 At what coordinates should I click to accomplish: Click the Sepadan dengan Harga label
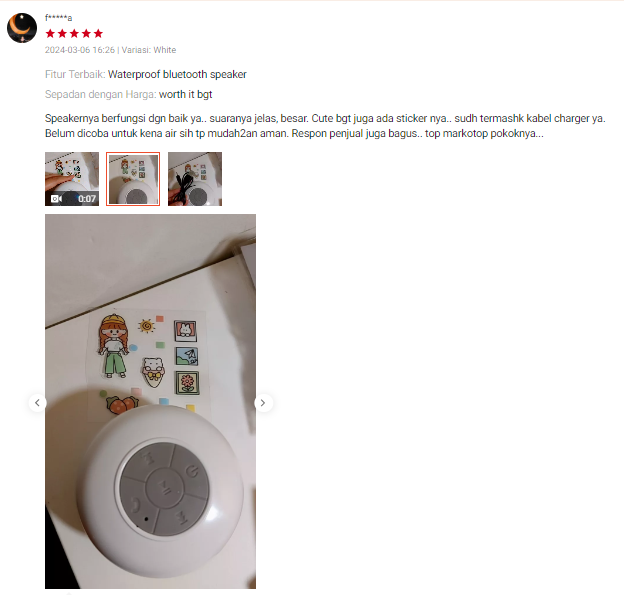pos(100,94)
